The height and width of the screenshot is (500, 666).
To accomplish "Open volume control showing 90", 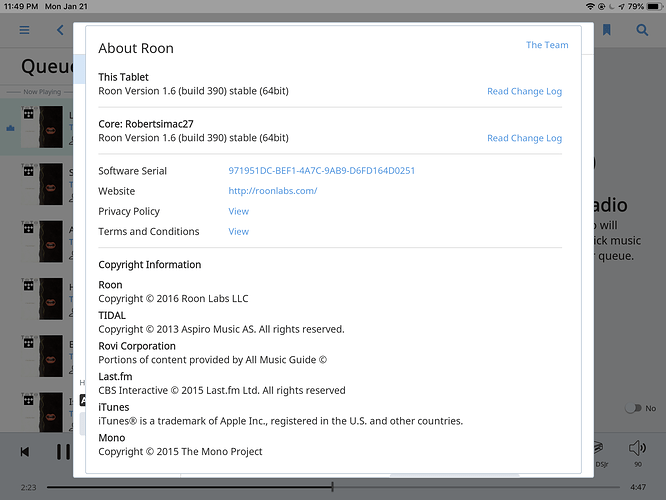I will pyautogui.click(x=638, y=449).
